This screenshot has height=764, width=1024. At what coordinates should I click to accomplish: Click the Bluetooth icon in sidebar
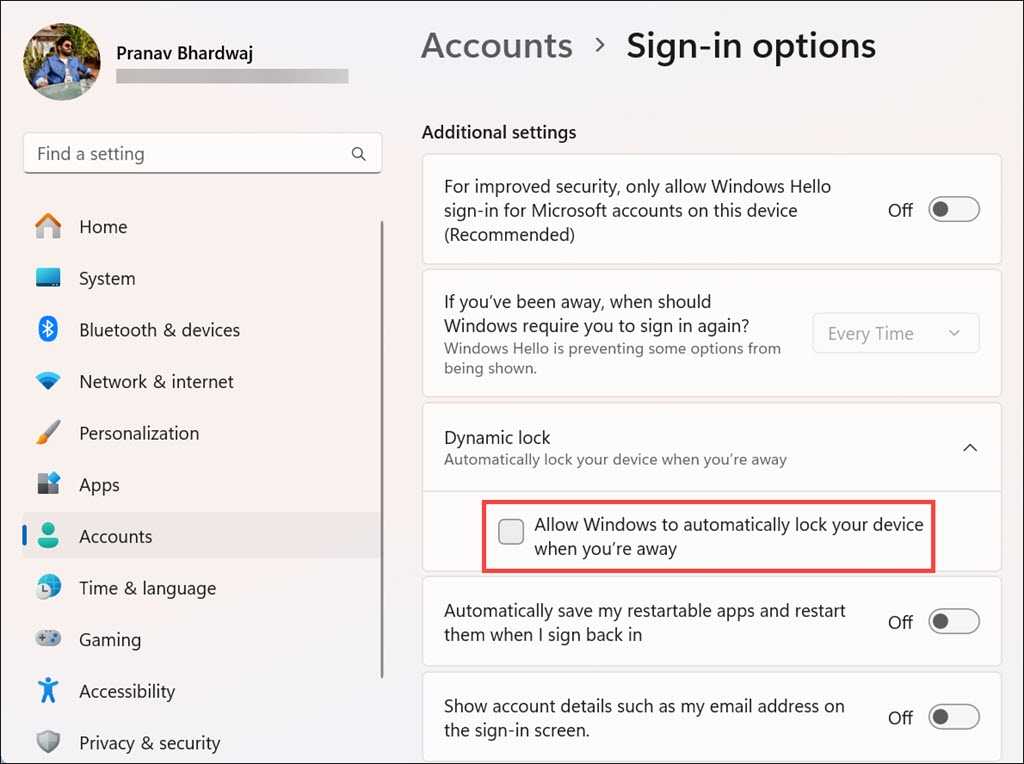pos(48,329)
